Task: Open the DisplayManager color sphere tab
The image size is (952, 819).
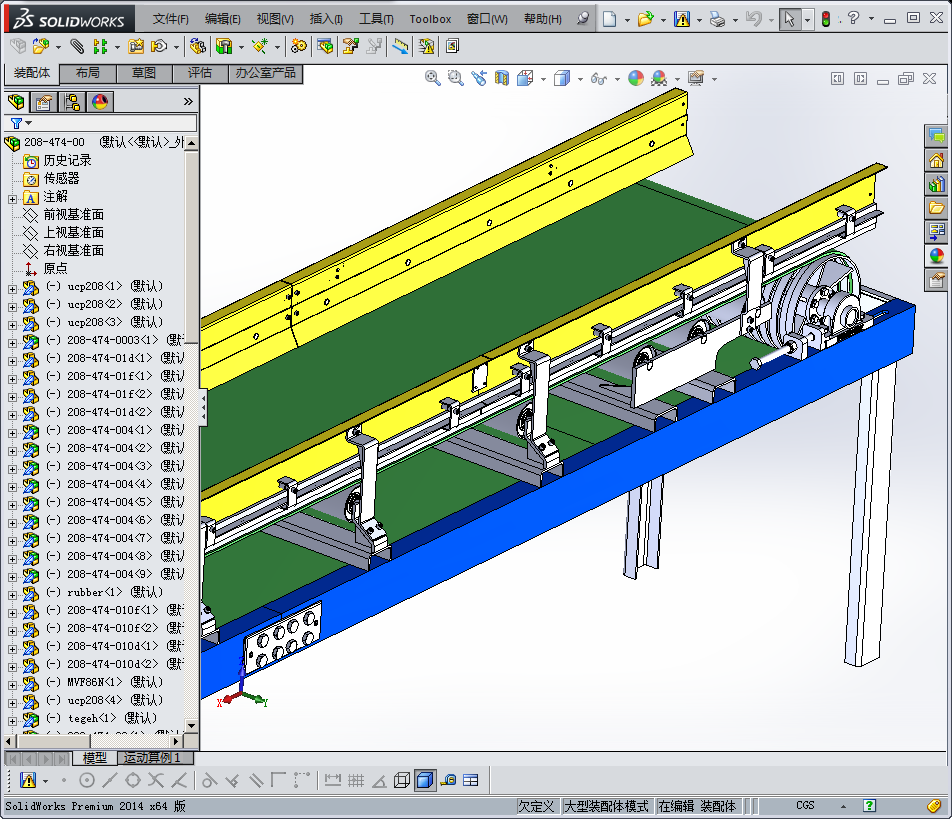Action: click(x=99, y=101)
